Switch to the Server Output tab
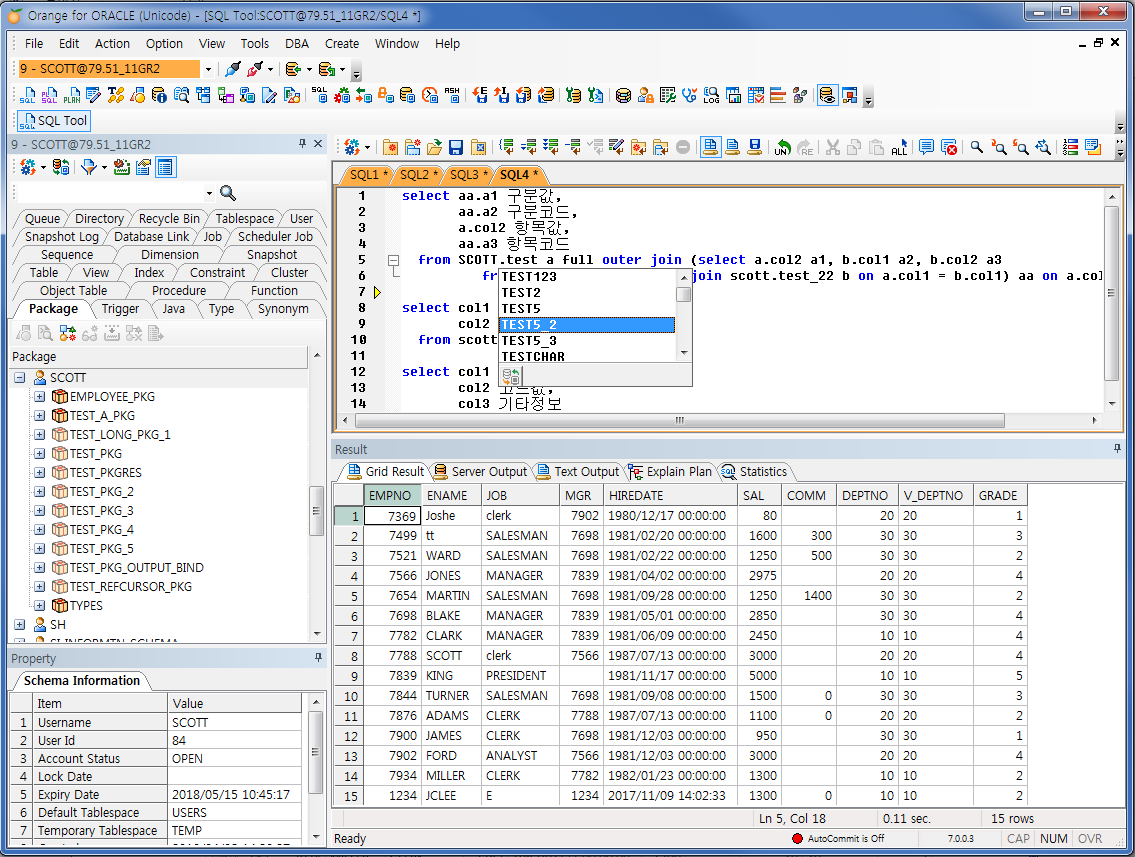Viewport: 1135px width, 857px height. click(481, 471)
